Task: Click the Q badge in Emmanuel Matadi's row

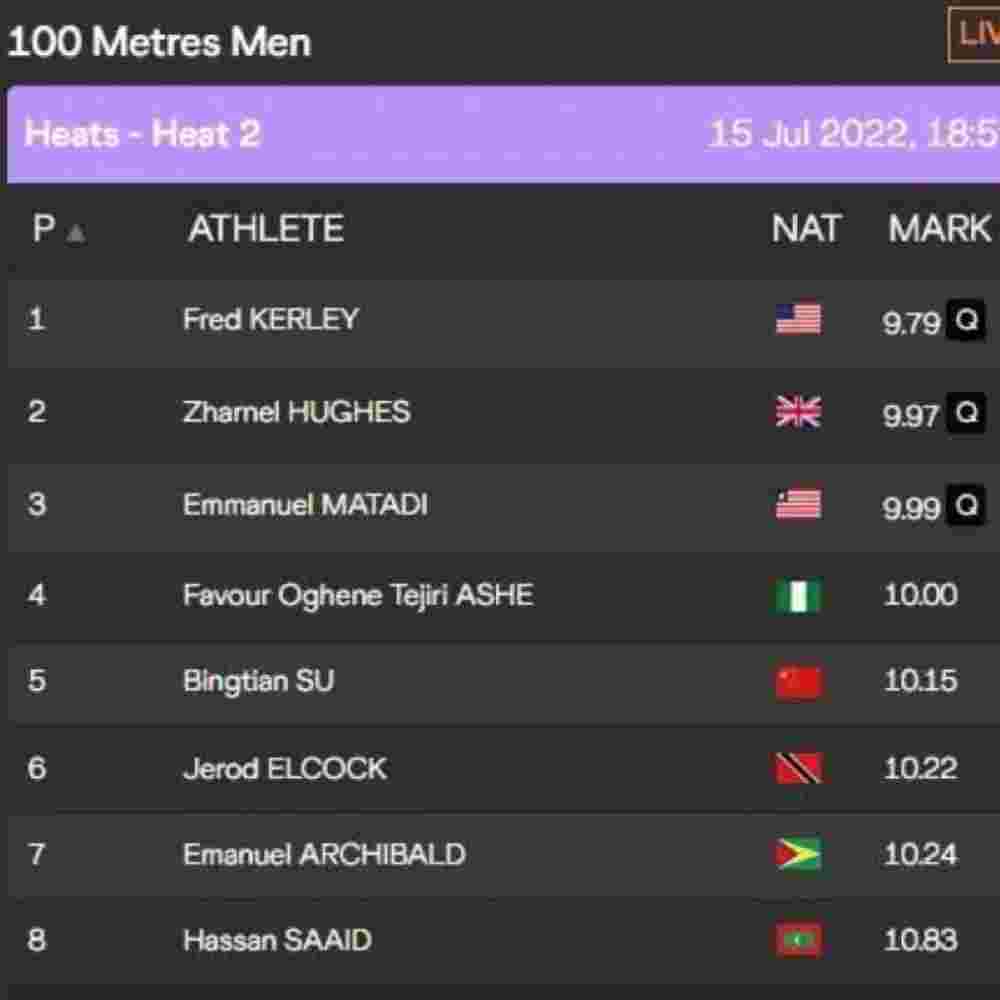Action: (x=966, y=505)
